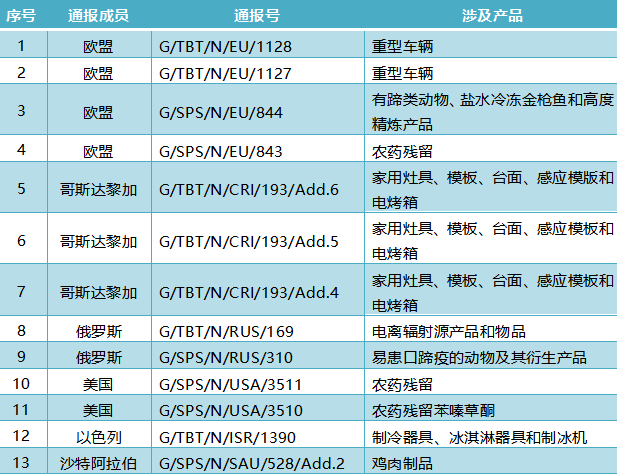Click serial number 4
This screenshot has width=617, height=476.
click(x=21, y=150)
